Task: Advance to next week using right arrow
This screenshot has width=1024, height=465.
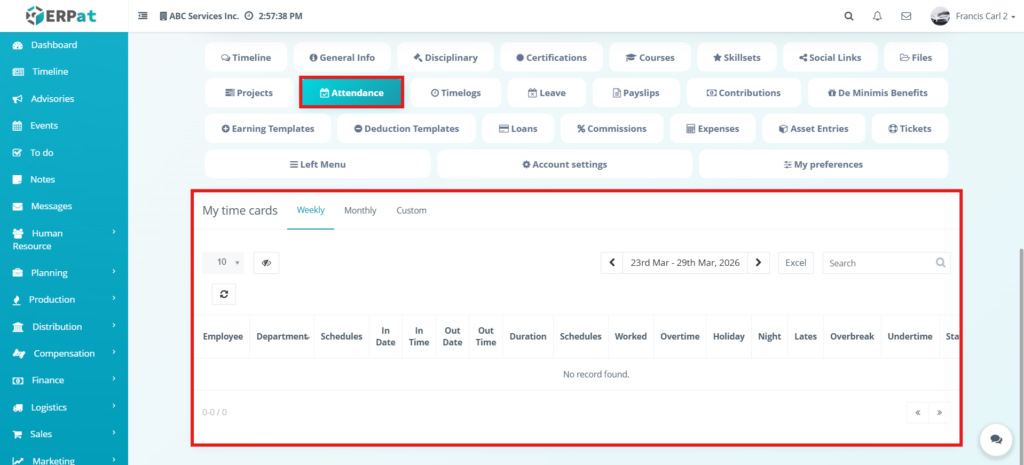Action: coord(759,263)
